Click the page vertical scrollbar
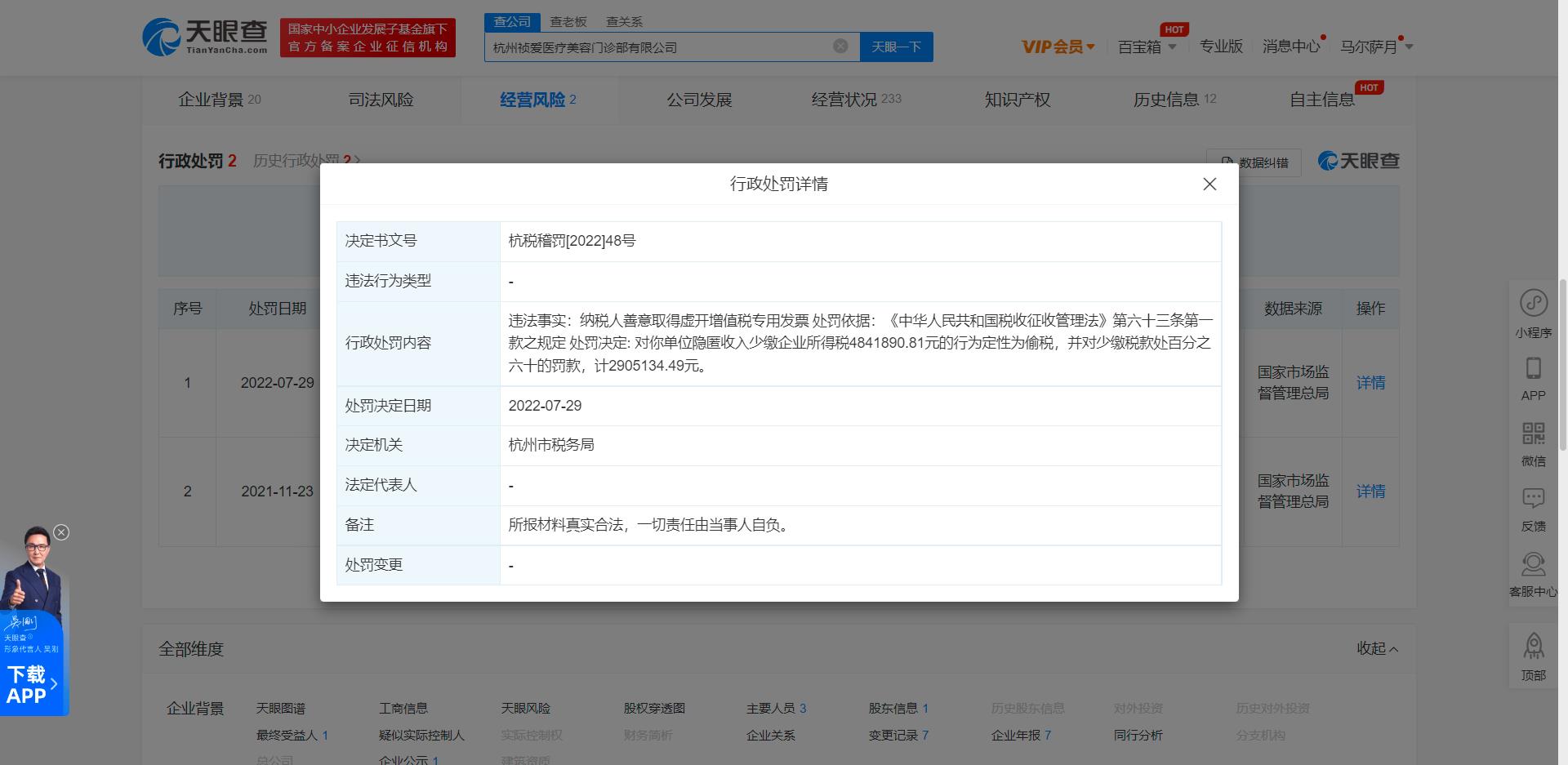Viewport: 1568px width, 765px height. pos(1562,363)
